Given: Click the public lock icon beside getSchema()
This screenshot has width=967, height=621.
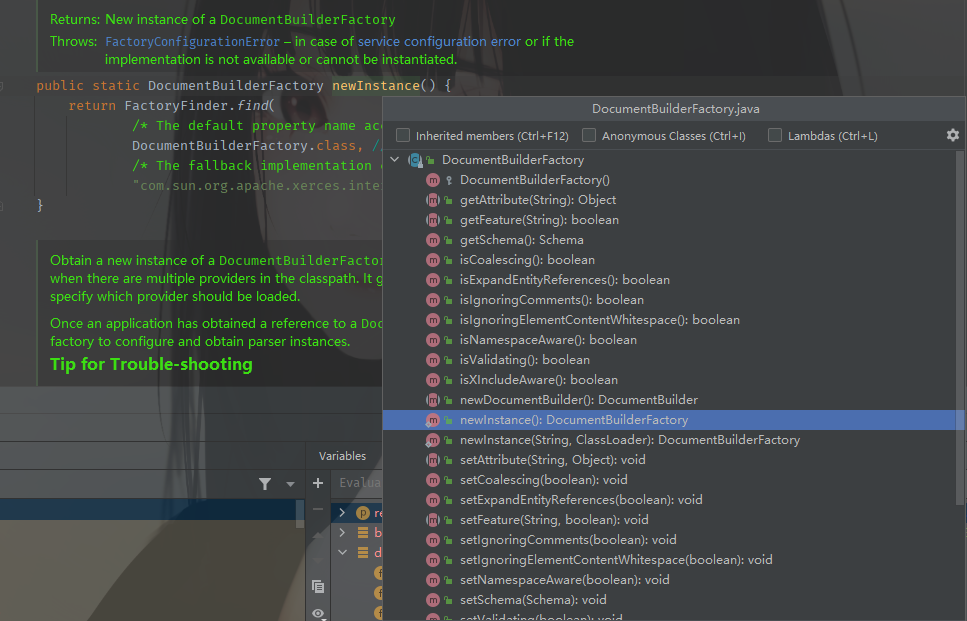Looking at the screenshot, I should pyautogui.click(x=448, y=241).
